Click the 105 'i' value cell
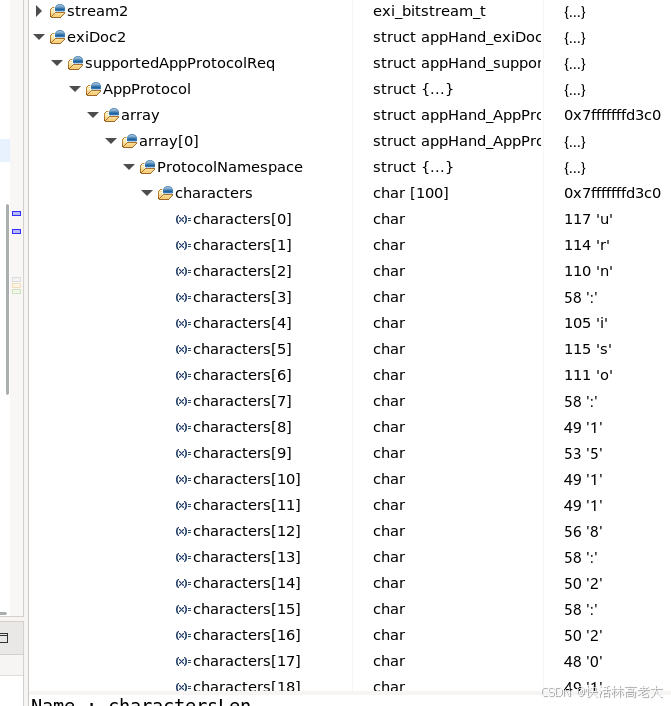Screen dimensions: 671x706 (586, 323)
